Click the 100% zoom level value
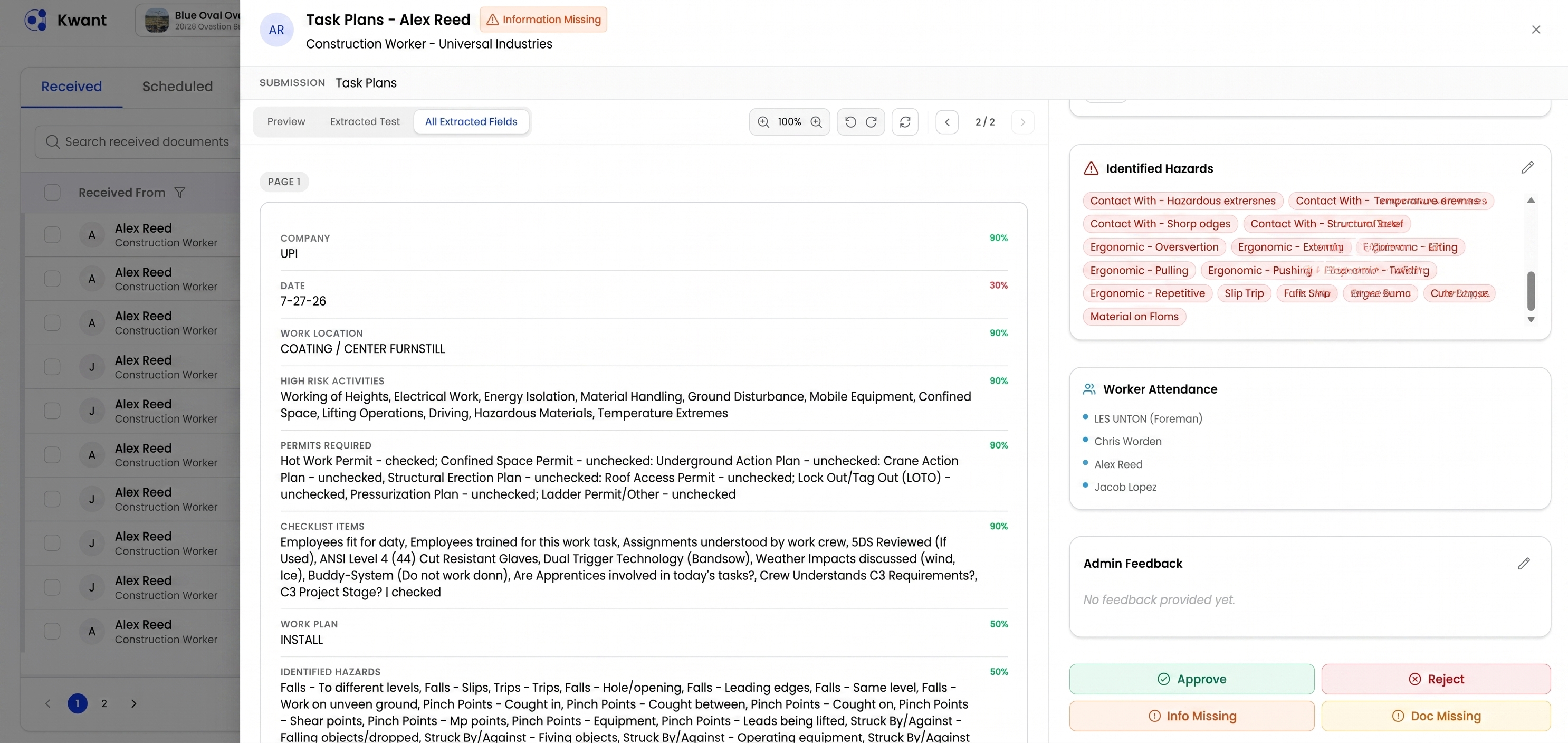The width and height of the screenshot is (1568, 743). 789,122
